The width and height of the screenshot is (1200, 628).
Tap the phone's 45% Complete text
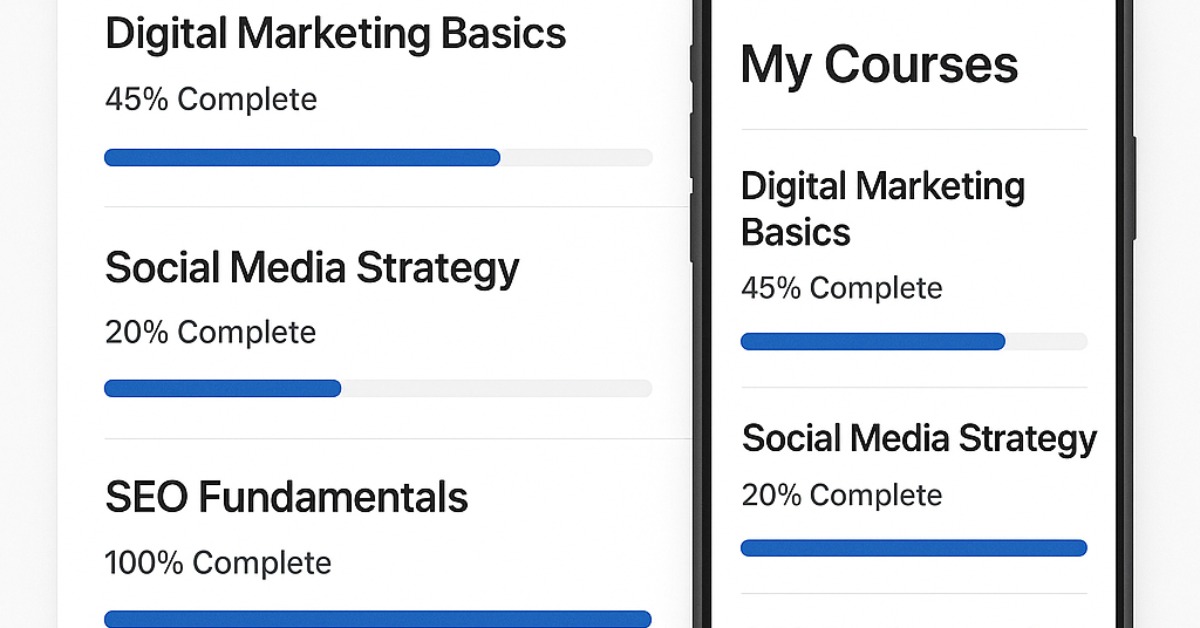(x=841, y=289)
